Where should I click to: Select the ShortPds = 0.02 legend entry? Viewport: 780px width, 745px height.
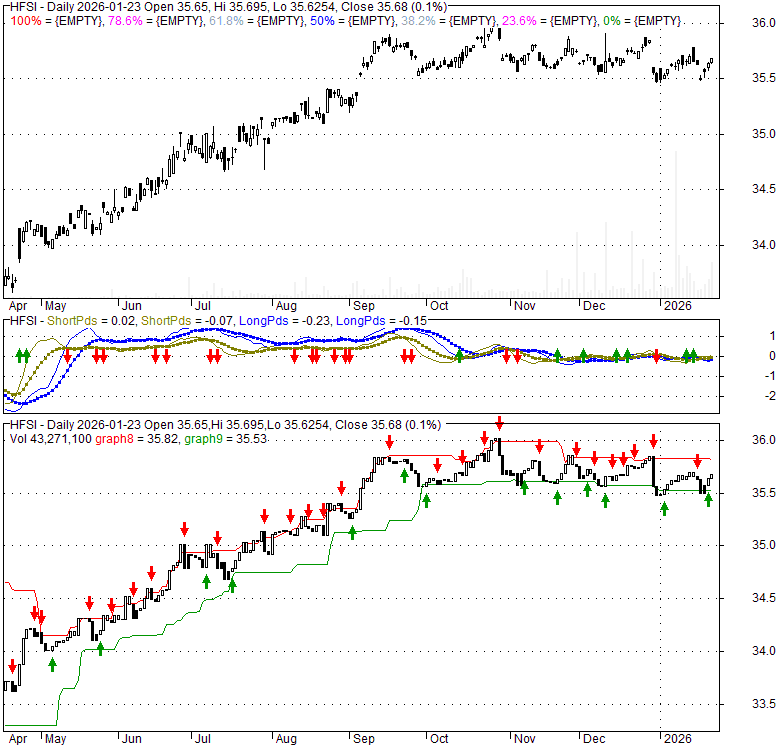point(91,321)
